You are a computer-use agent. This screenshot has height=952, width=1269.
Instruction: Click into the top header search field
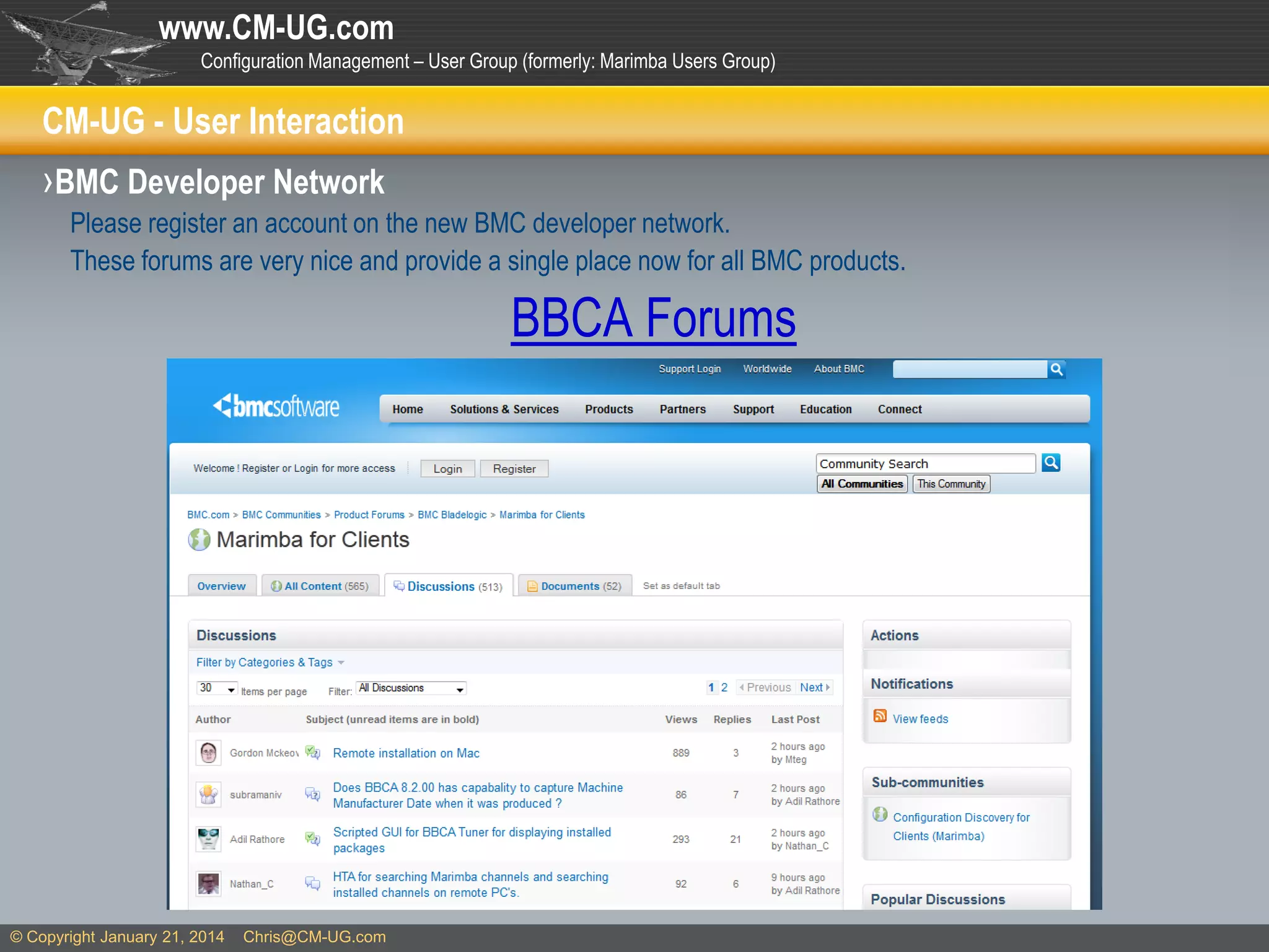point(970,369)
